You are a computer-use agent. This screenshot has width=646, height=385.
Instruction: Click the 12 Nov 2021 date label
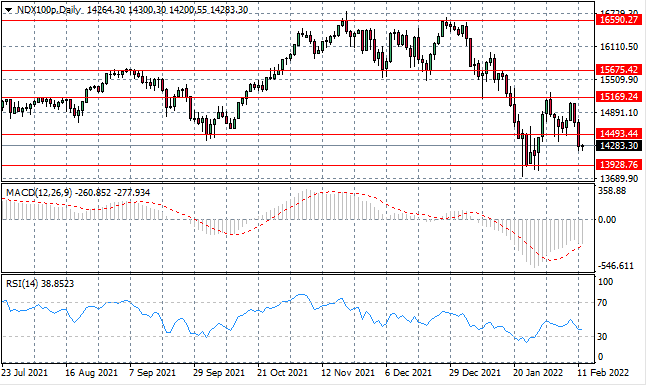coord(348,373)
